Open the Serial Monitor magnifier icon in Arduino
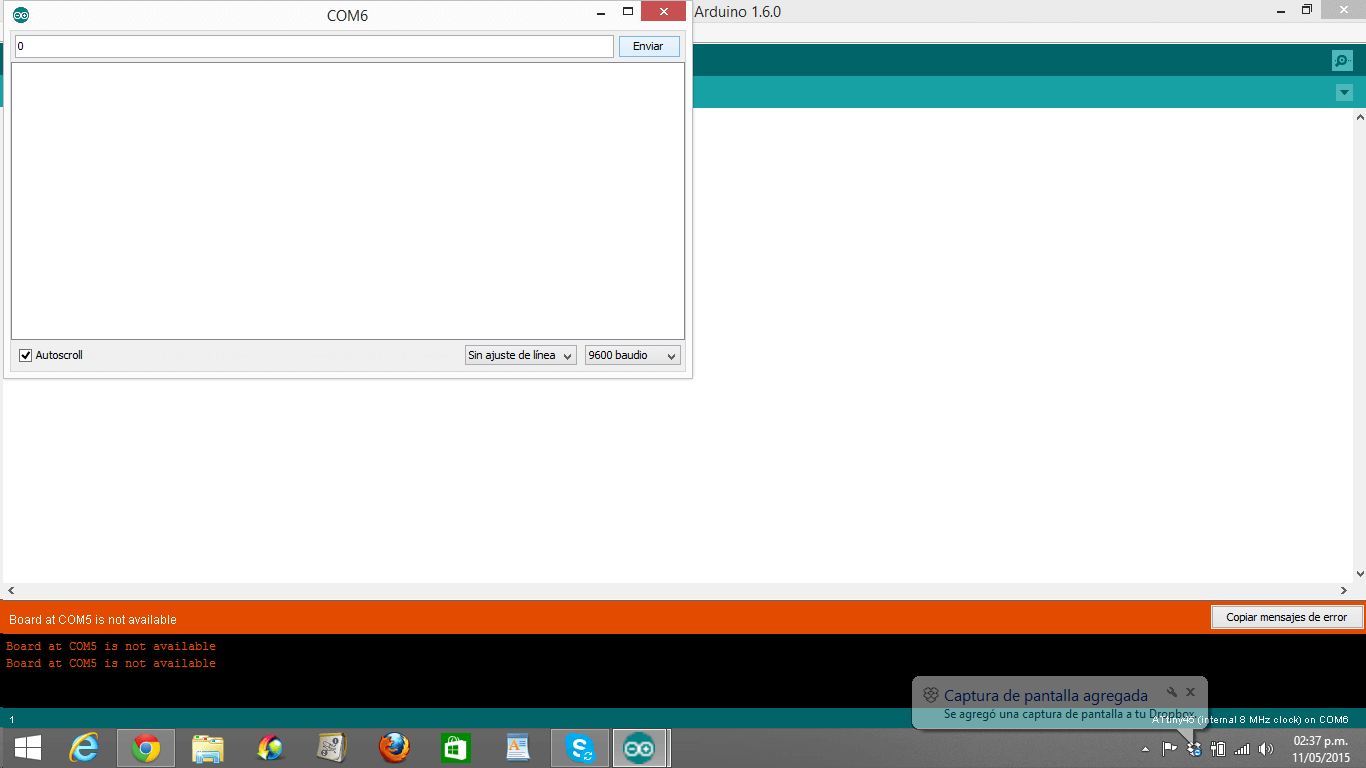The height and width of the screenshot is (768, 1366). [x=1342, y=61]
